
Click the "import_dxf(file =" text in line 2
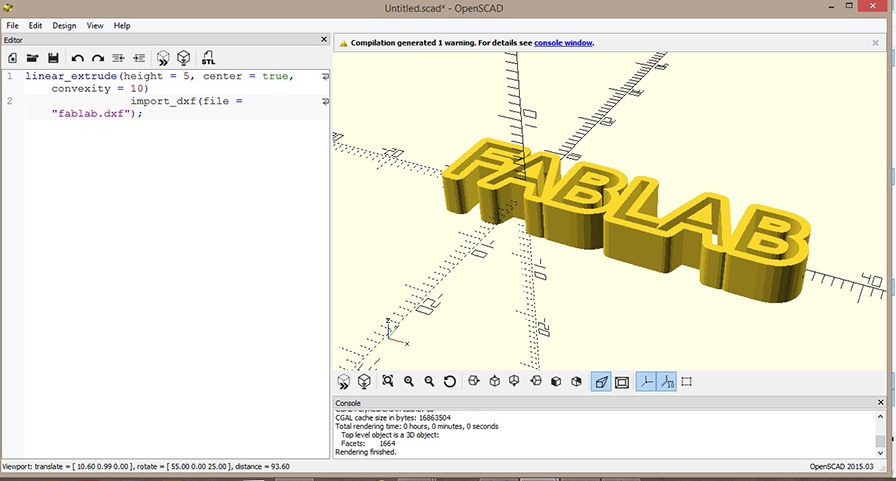187,101
